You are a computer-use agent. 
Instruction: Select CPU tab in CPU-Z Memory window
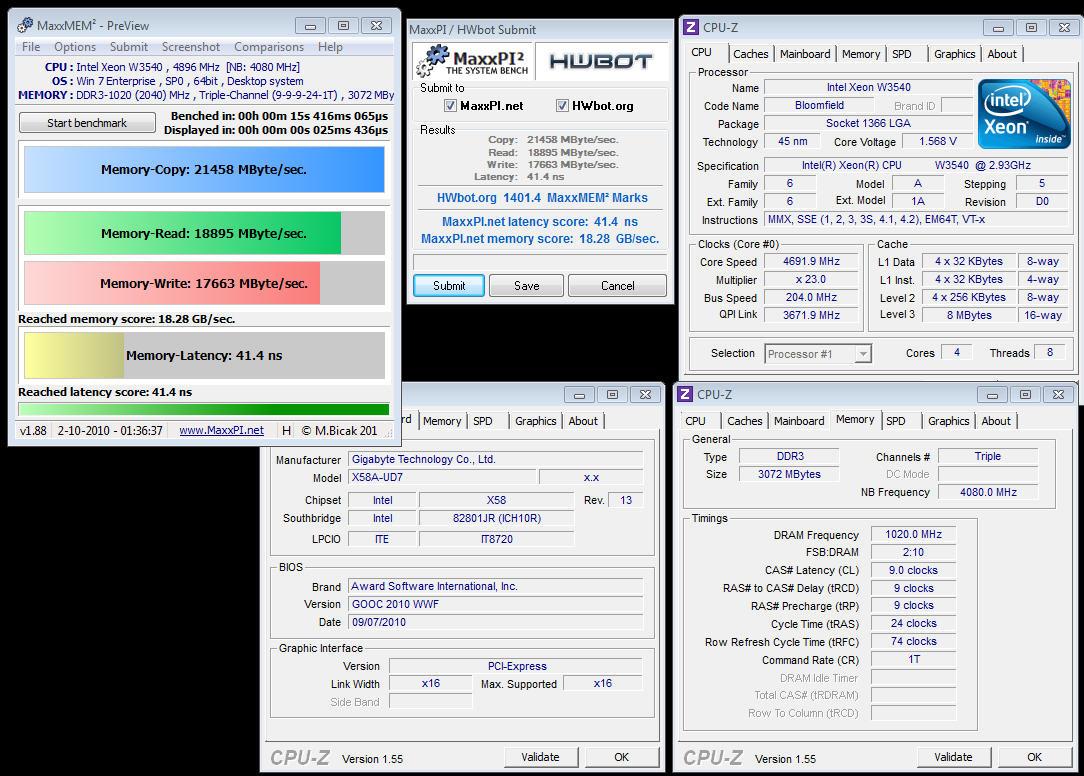point(695,421)
